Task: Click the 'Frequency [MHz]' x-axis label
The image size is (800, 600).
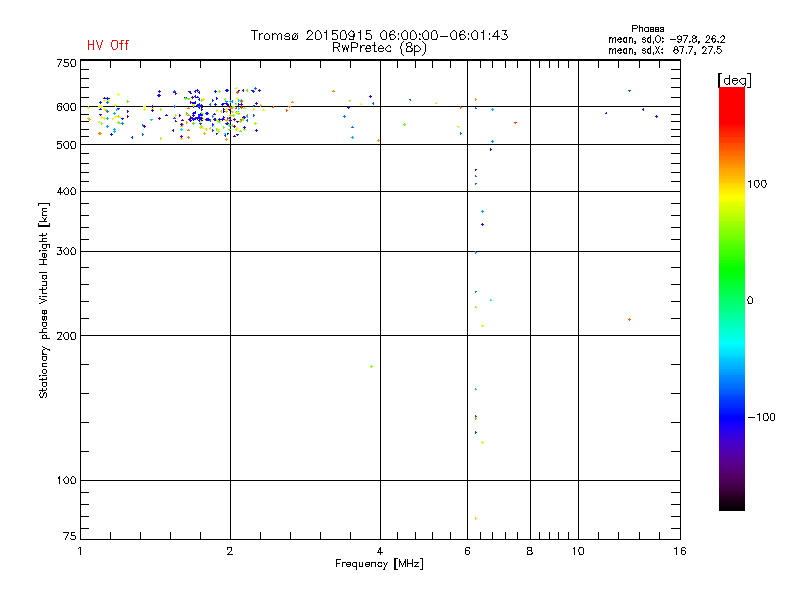Action: 379,564
